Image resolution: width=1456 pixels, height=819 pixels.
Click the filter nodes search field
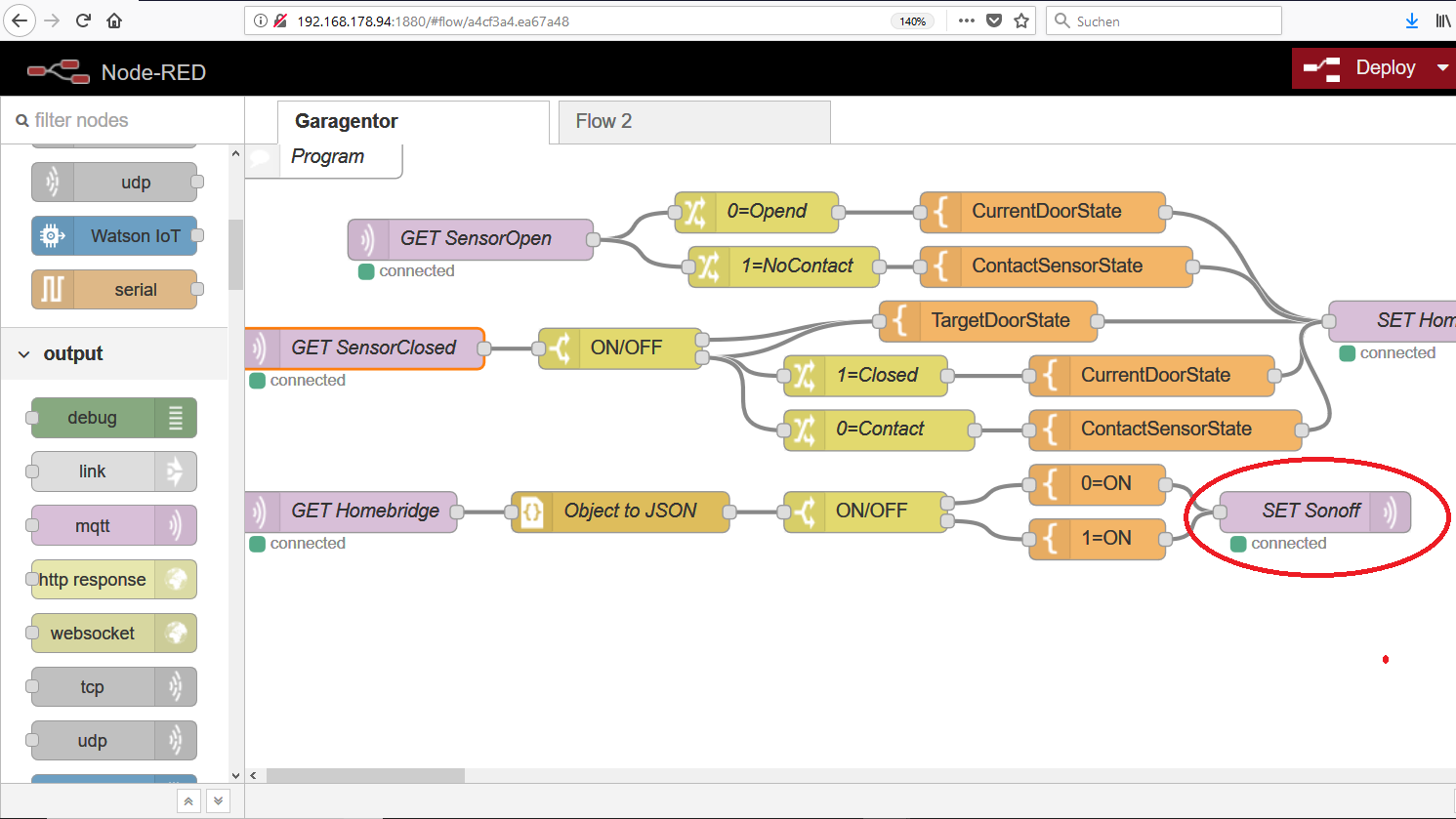pos(127,120)
